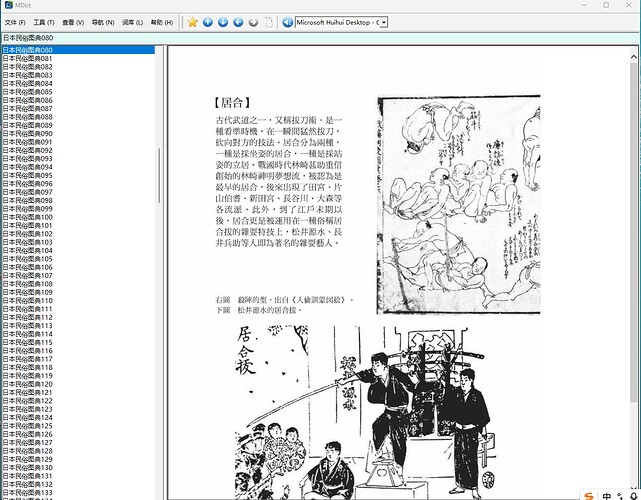The width and height of the screenshot is (641, 500).
Task: Open the 导航 (N) menu
Action: 103,22
